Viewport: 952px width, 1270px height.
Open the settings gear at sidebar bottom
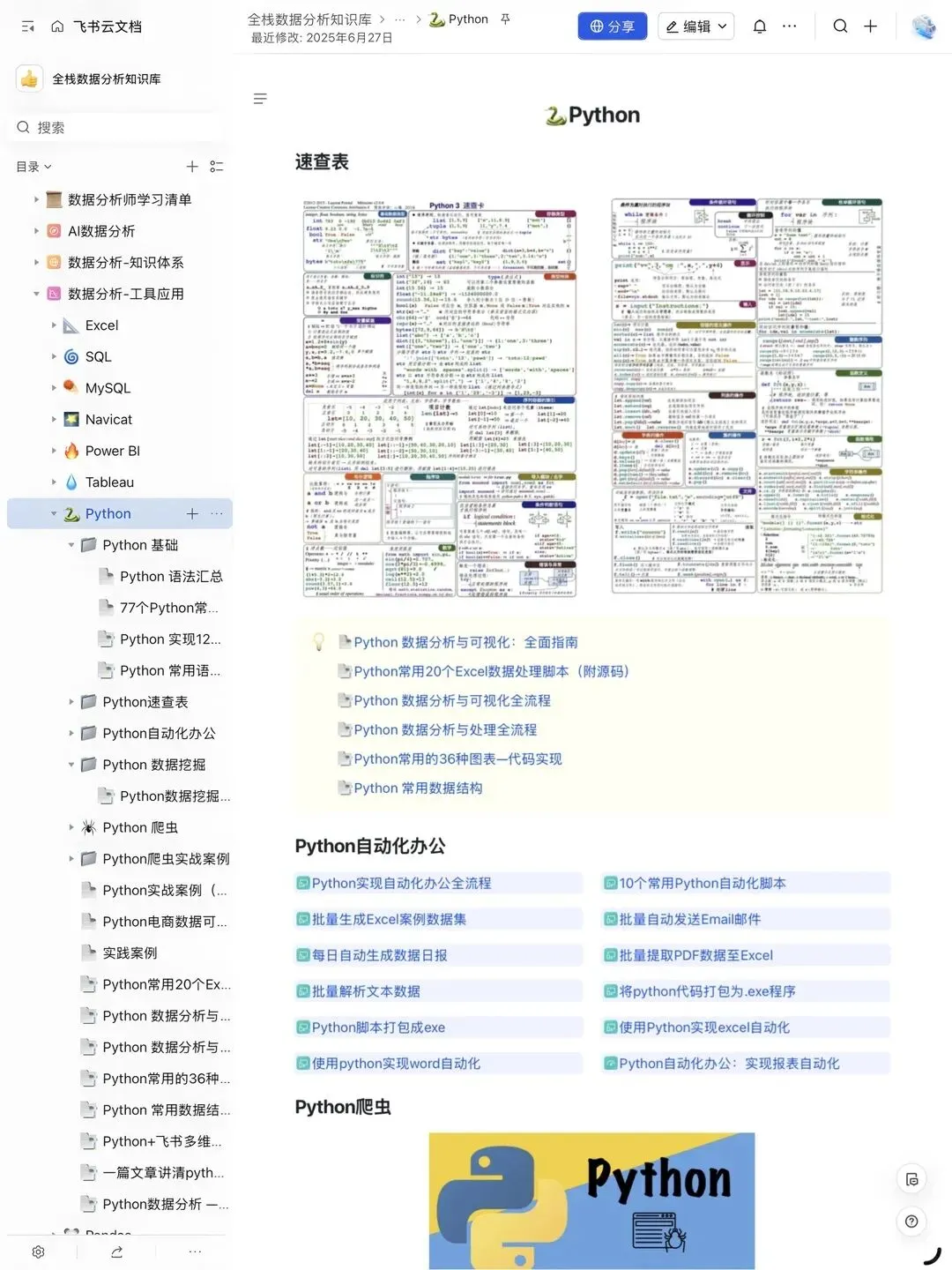[38, 1251]
